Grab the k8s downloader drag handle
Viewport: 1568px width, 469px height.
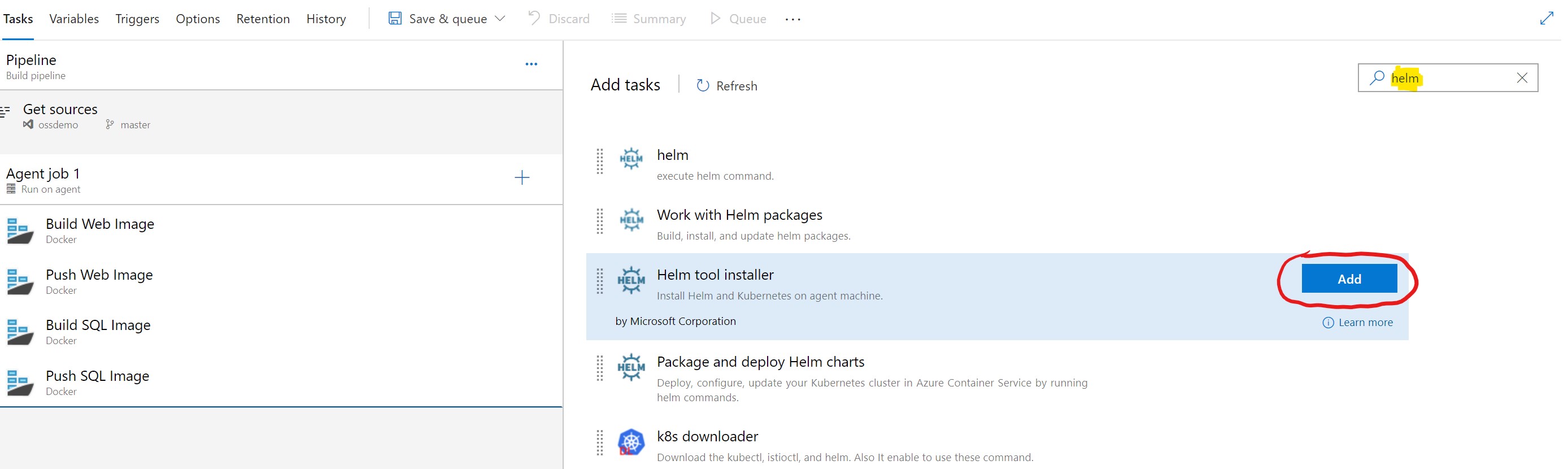click(600, 443)
